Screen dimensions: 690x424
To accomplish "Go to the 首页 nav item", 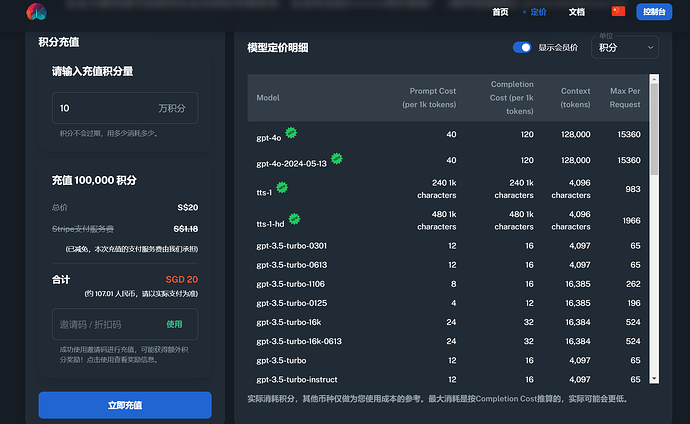I will (500, 12).
